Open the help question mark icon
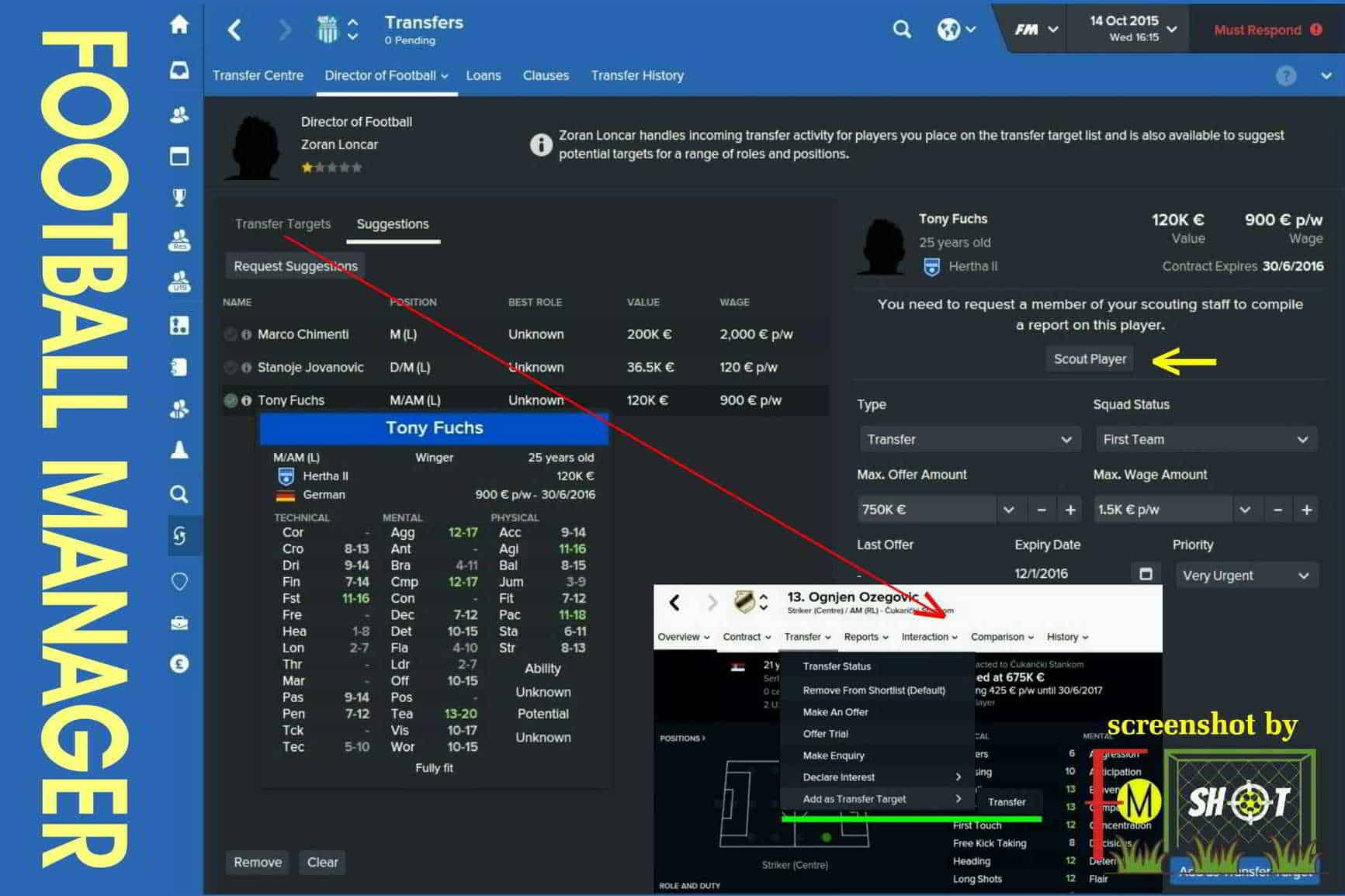1345x896 pixels. coord(1286,75)
